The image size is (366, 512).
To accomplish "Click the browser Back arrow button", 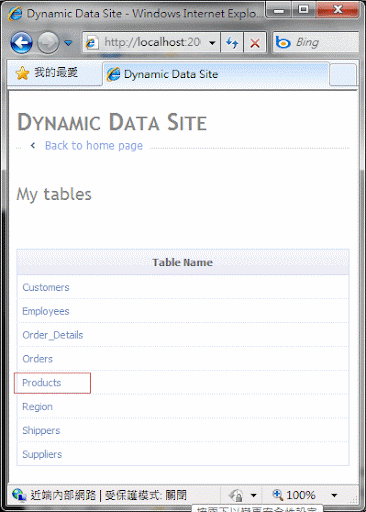I will [x=21, y=42].
